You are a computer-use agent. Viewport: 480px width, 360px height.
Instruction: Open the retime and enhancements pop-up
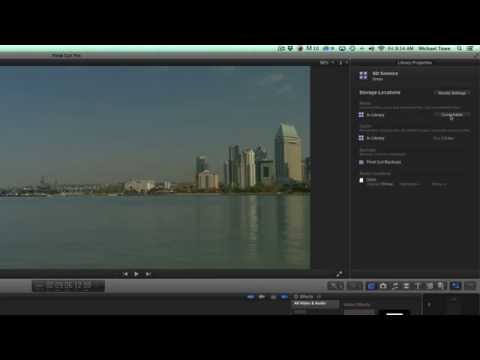(354, 286)
